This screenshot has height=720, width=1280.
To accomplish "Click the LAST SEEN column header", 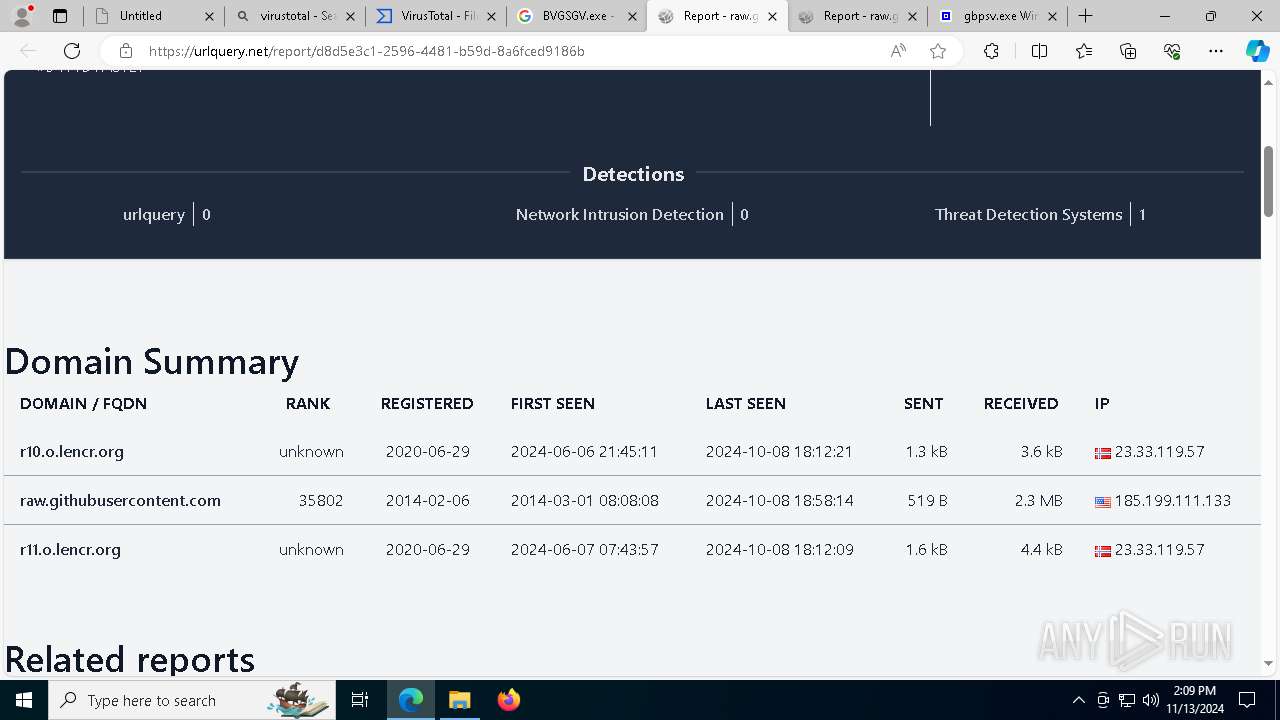I will coord(746,404).
